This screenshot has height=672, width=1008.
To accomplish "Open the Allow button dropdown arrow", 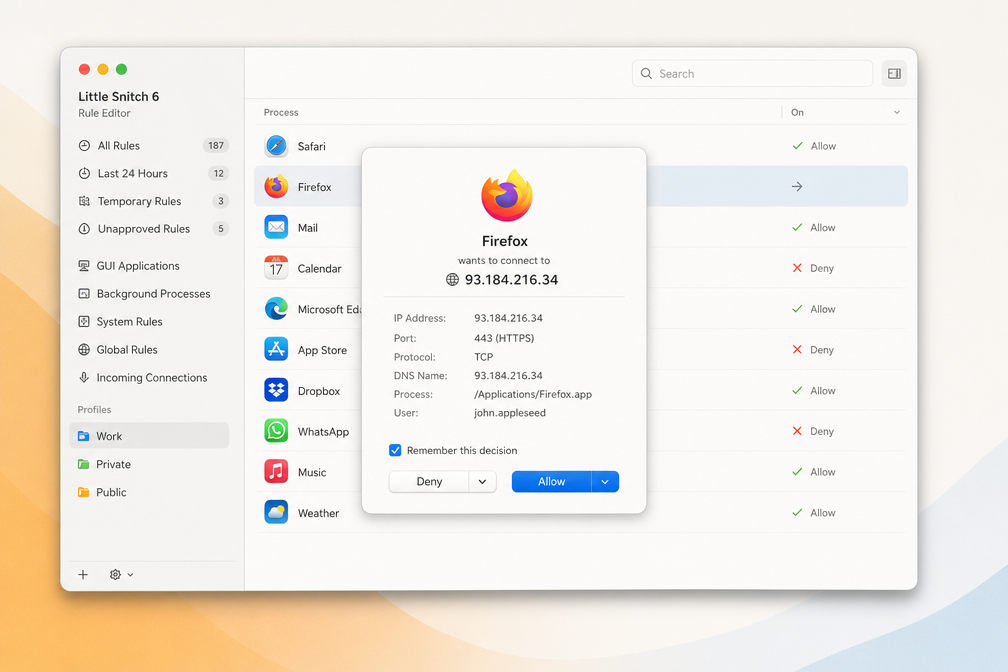I will pos(605,482).
